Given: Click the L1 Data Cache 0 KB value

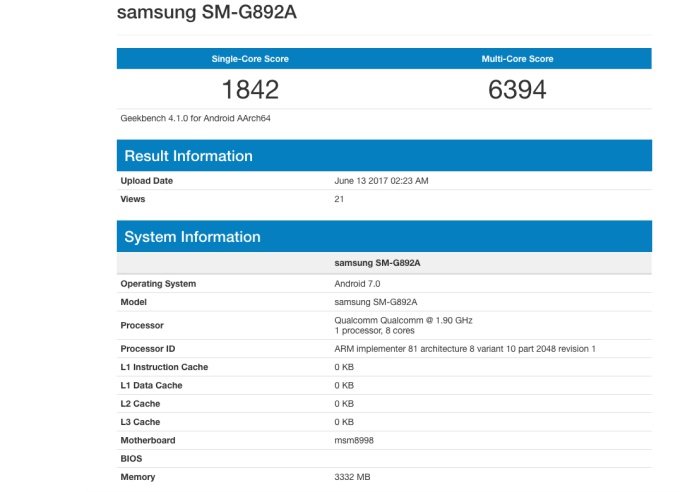Looking at the screenshot, I should [x=344, y=385].
